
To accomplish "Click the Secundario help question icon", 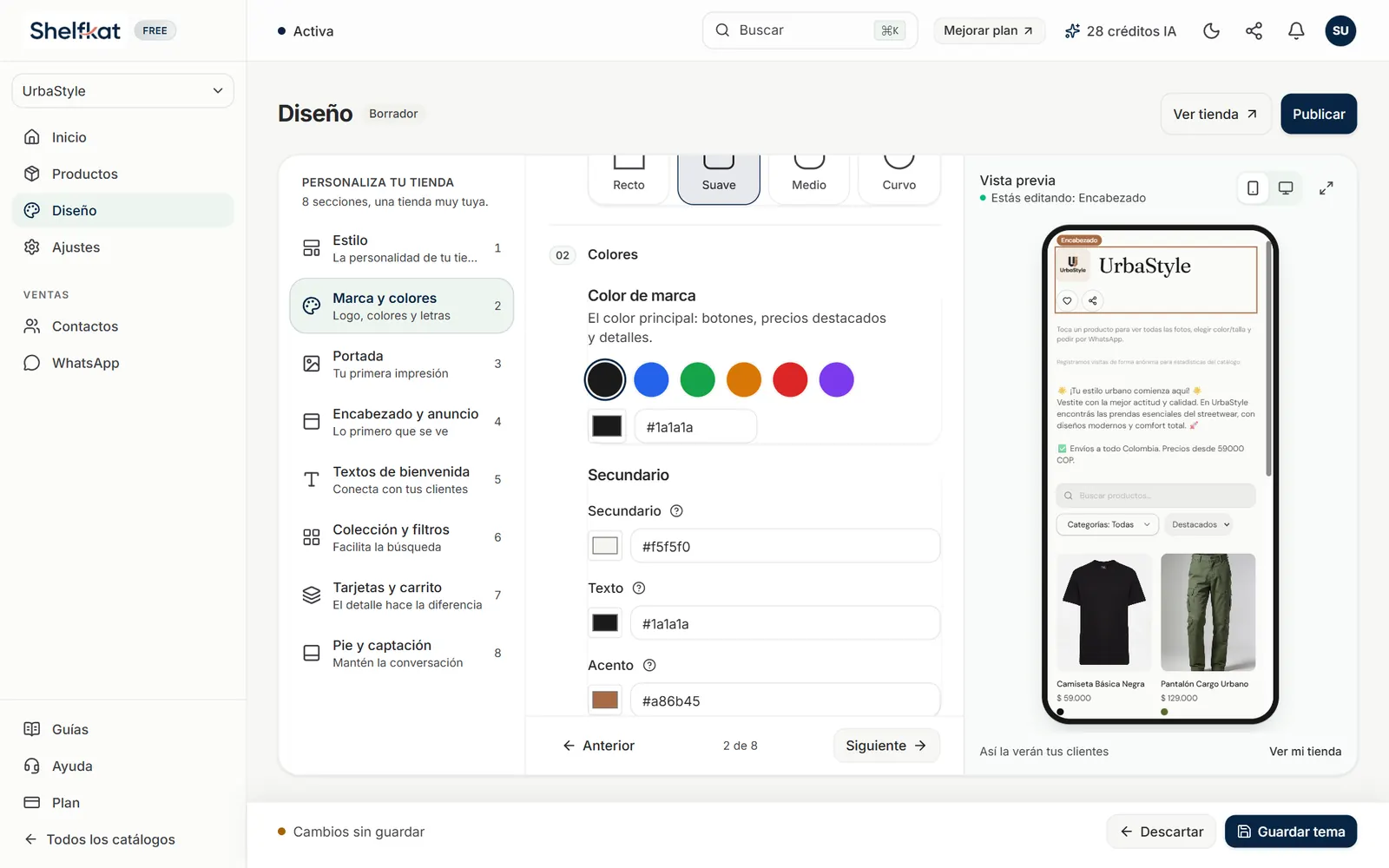I will coord(676,511).
